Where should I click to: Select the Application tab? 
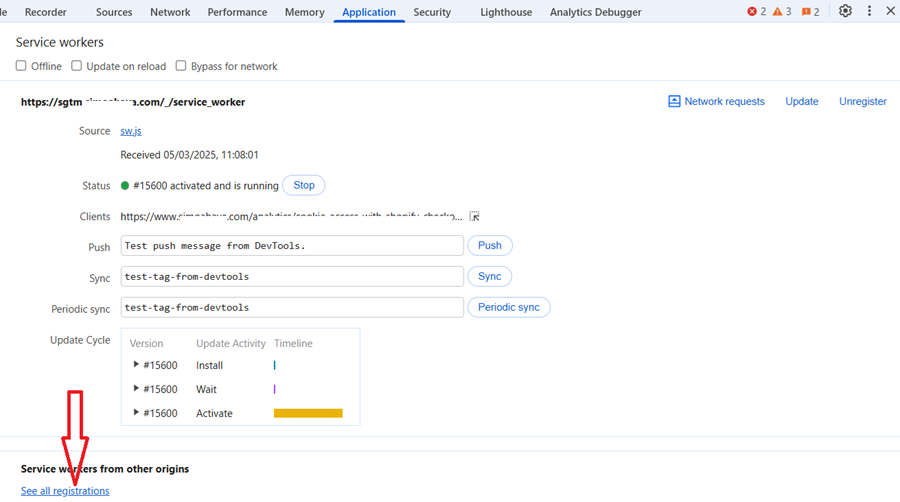pyautogui.click(x=368, y=12)
